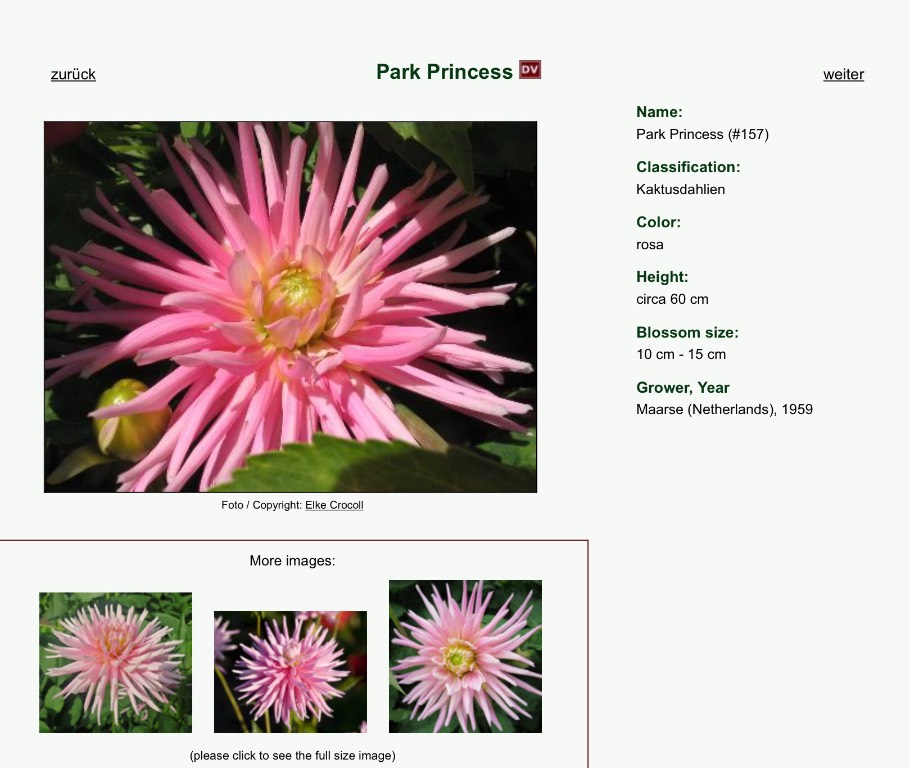910x768 pixels.
Task: Click the 'Name:' label
Action: (659, 112)
